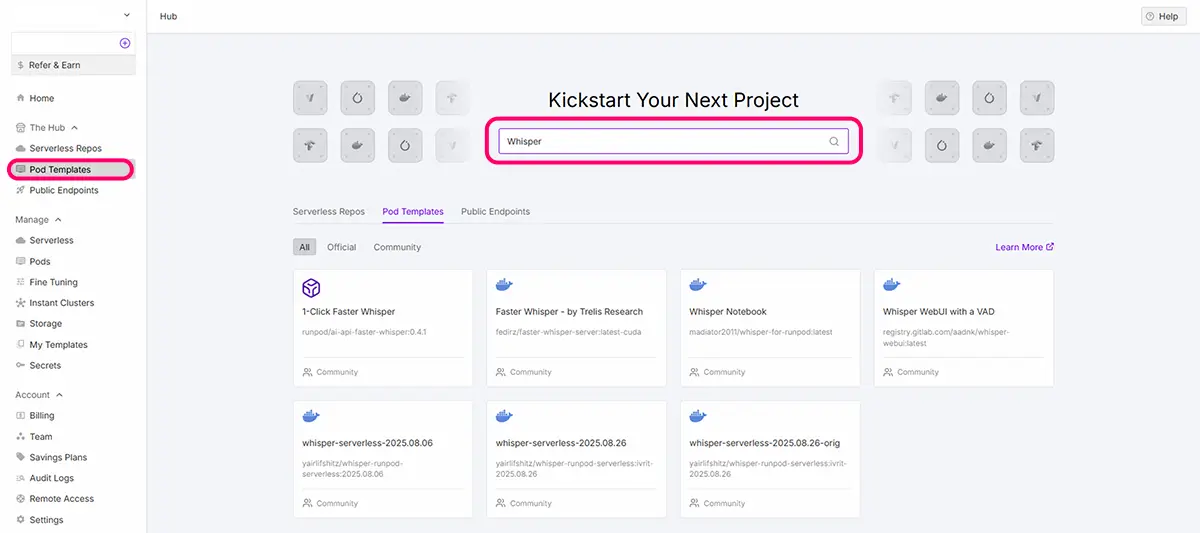1200x533 pixels.
Task: Open Storage in the Manage section
Action: pos(45,324)
